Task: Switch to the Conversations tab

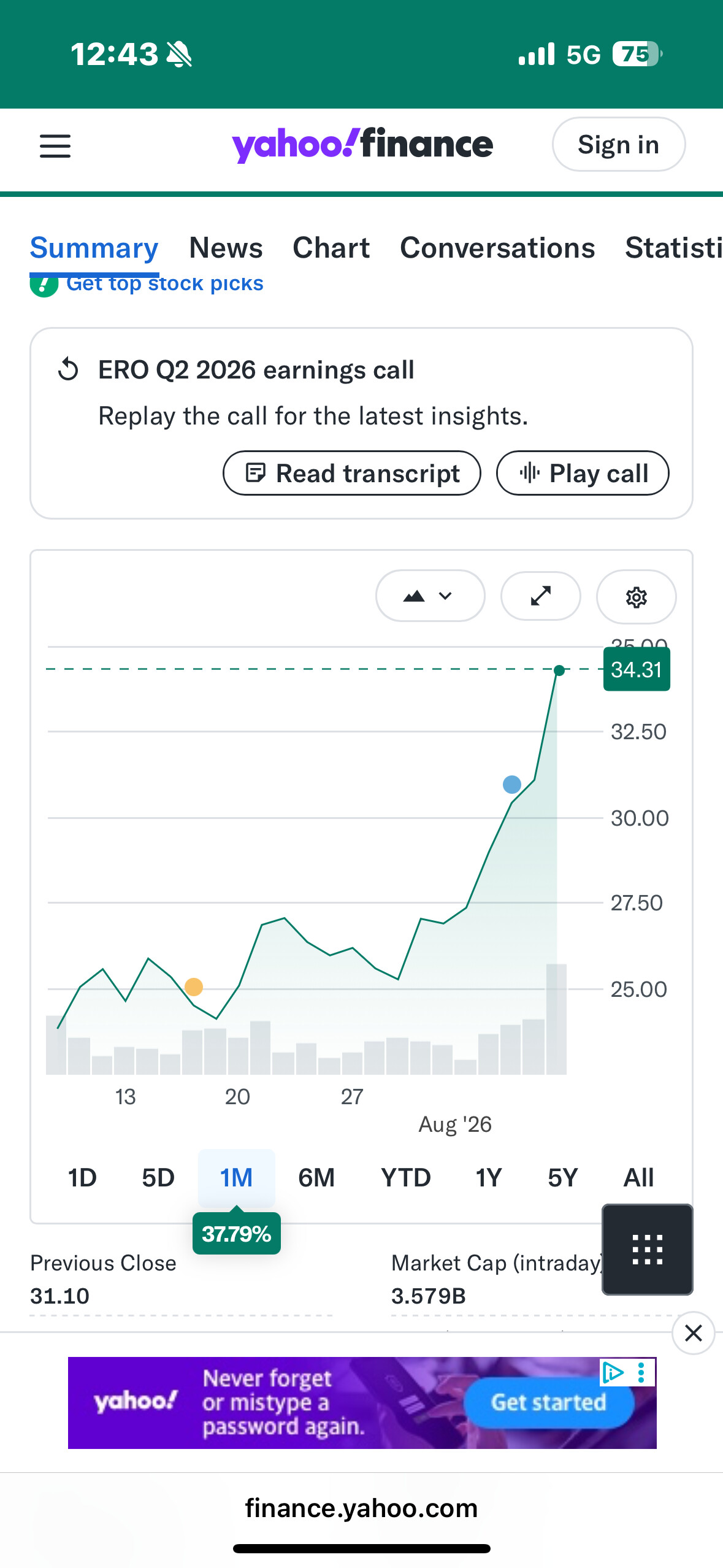Action: tap(497, 248)
